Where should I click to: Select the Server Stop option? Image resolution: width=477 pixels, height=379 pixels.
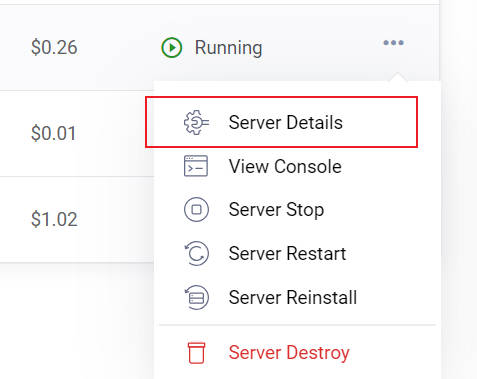[276, 210]
